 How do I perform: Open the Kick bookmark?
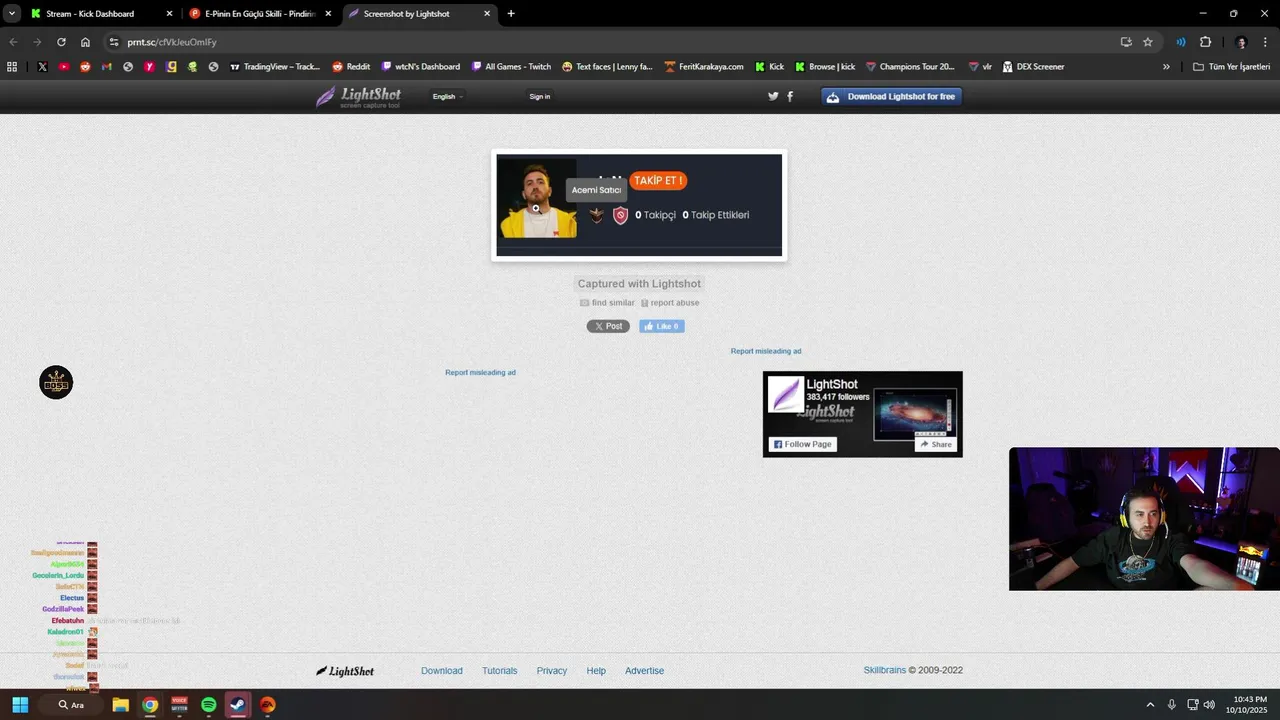(769, 67)
